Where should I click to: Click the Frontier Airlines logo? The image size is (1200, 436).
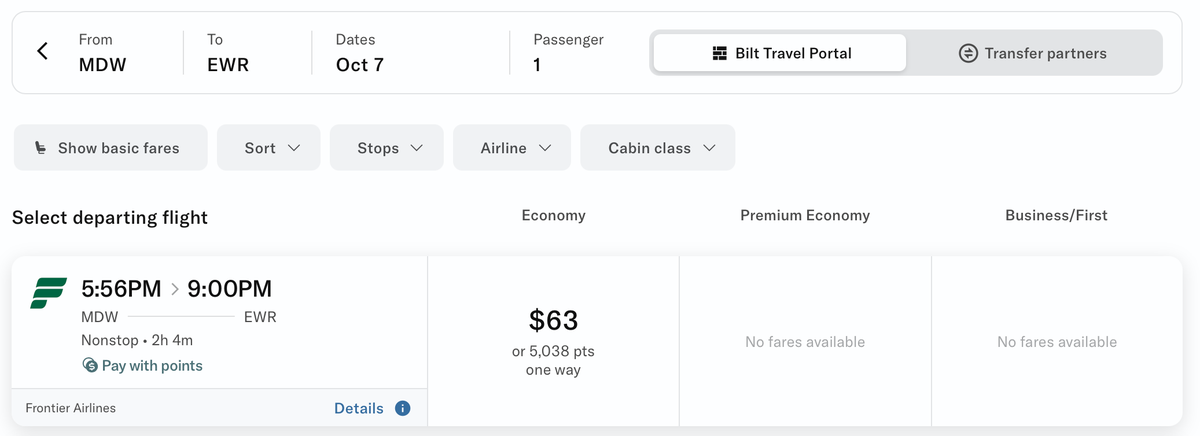[49, 292]
